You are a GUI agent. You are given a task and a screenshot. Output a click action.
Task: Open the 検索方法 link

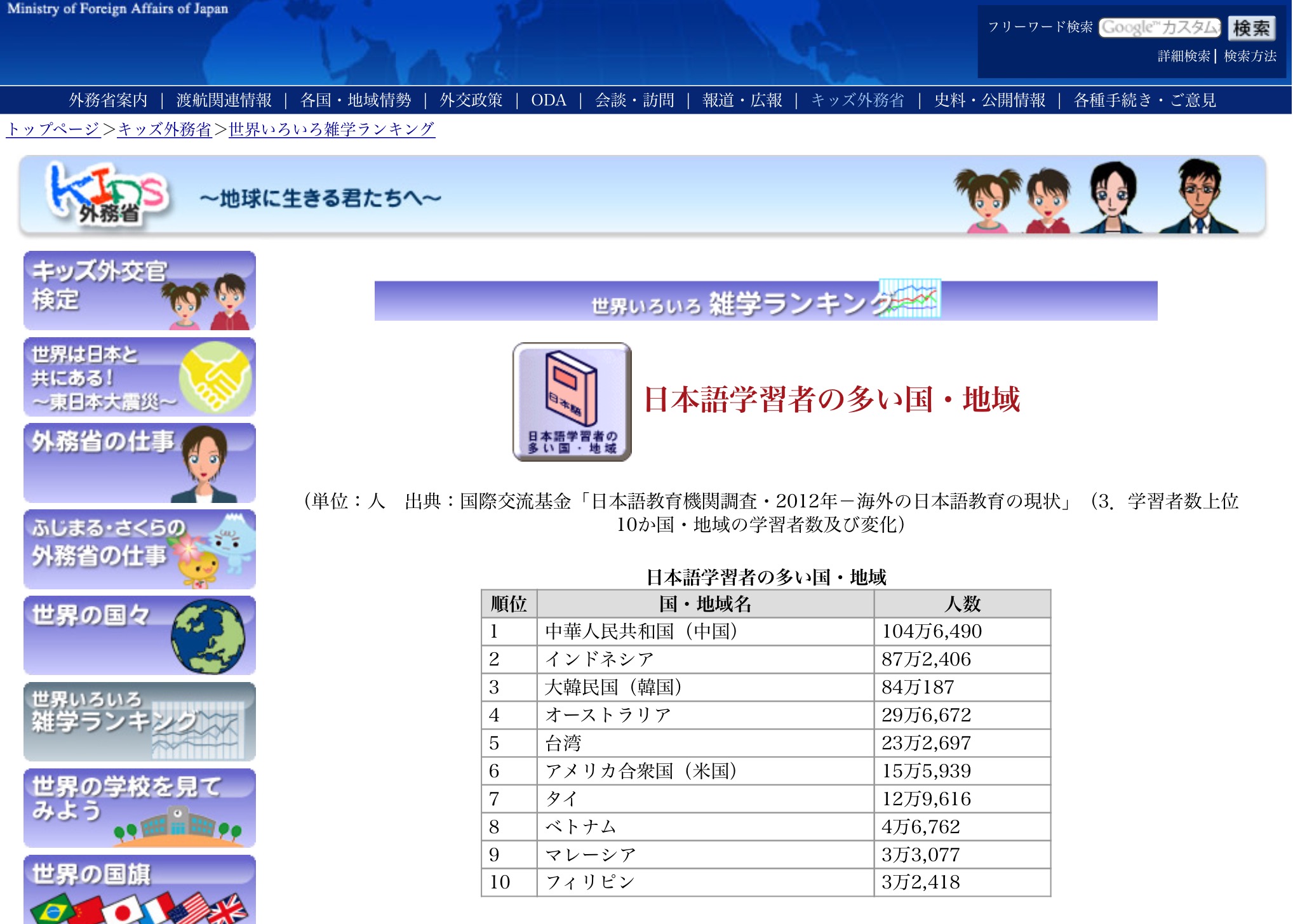click(1250, 57)
